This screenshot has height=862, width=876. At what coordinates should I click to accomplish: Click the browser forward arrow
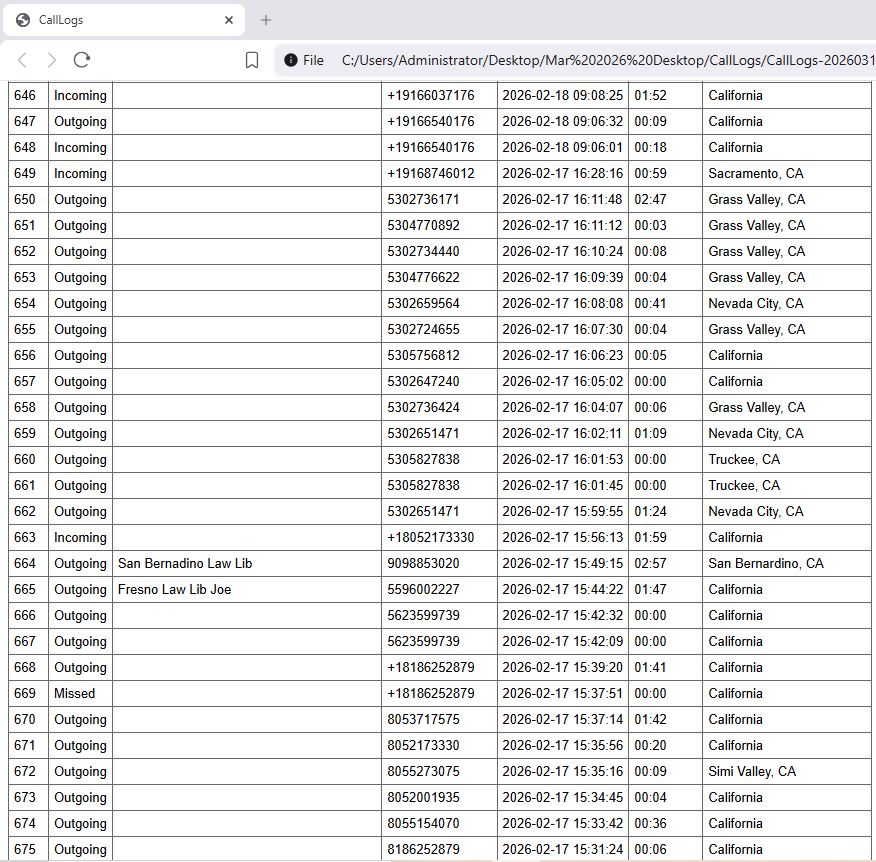tap(51, 60)
